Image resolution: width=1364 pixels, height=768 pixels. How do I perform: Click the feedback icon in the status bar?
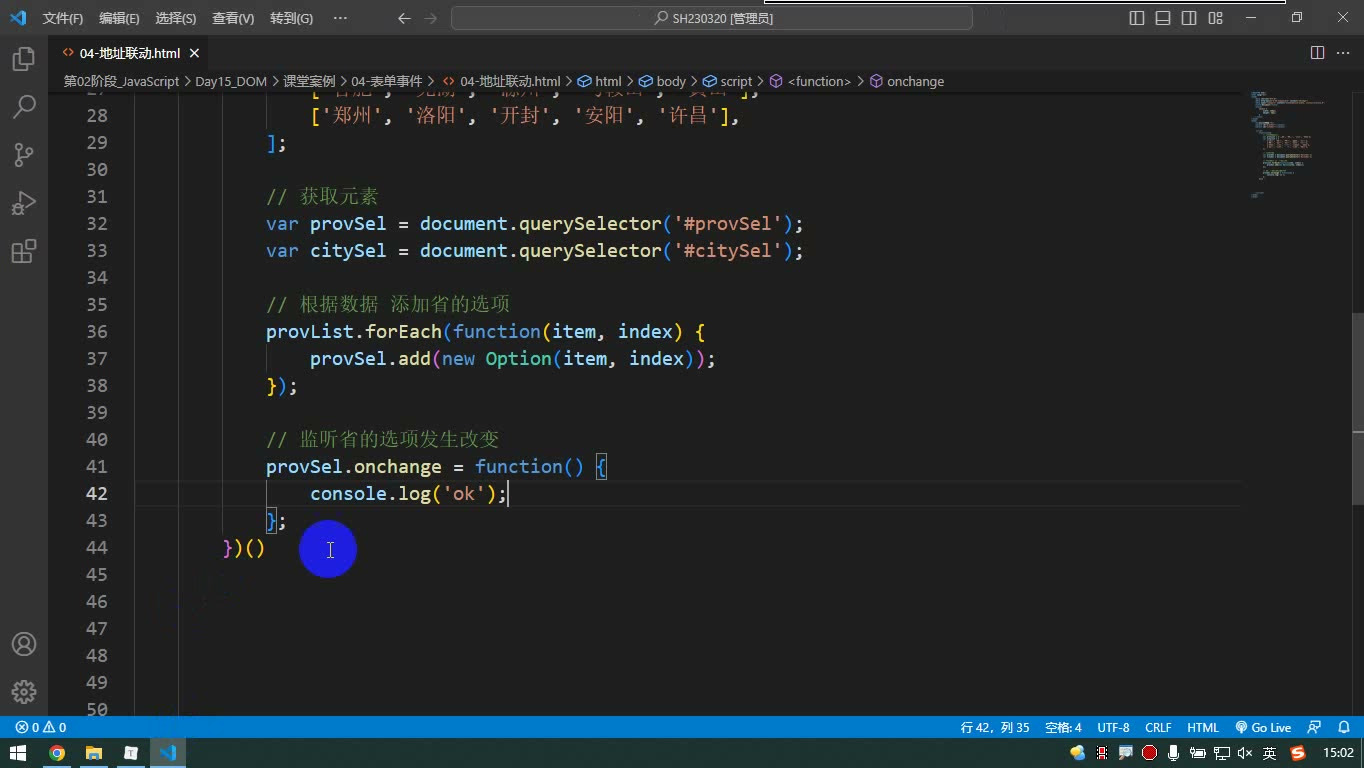[1315, 728]
